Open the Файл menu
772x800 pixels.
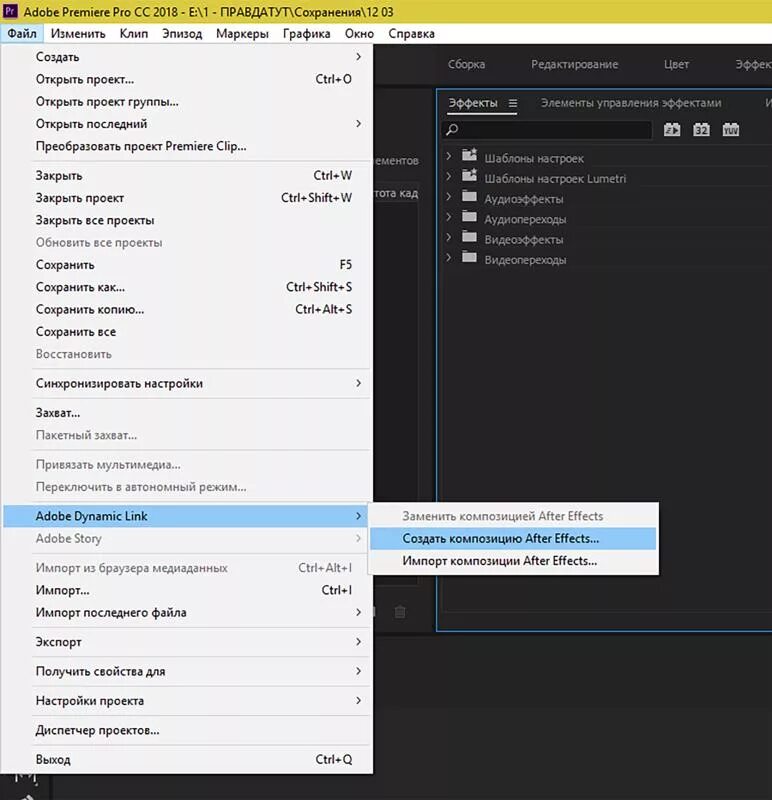click(x=22, y=34)
